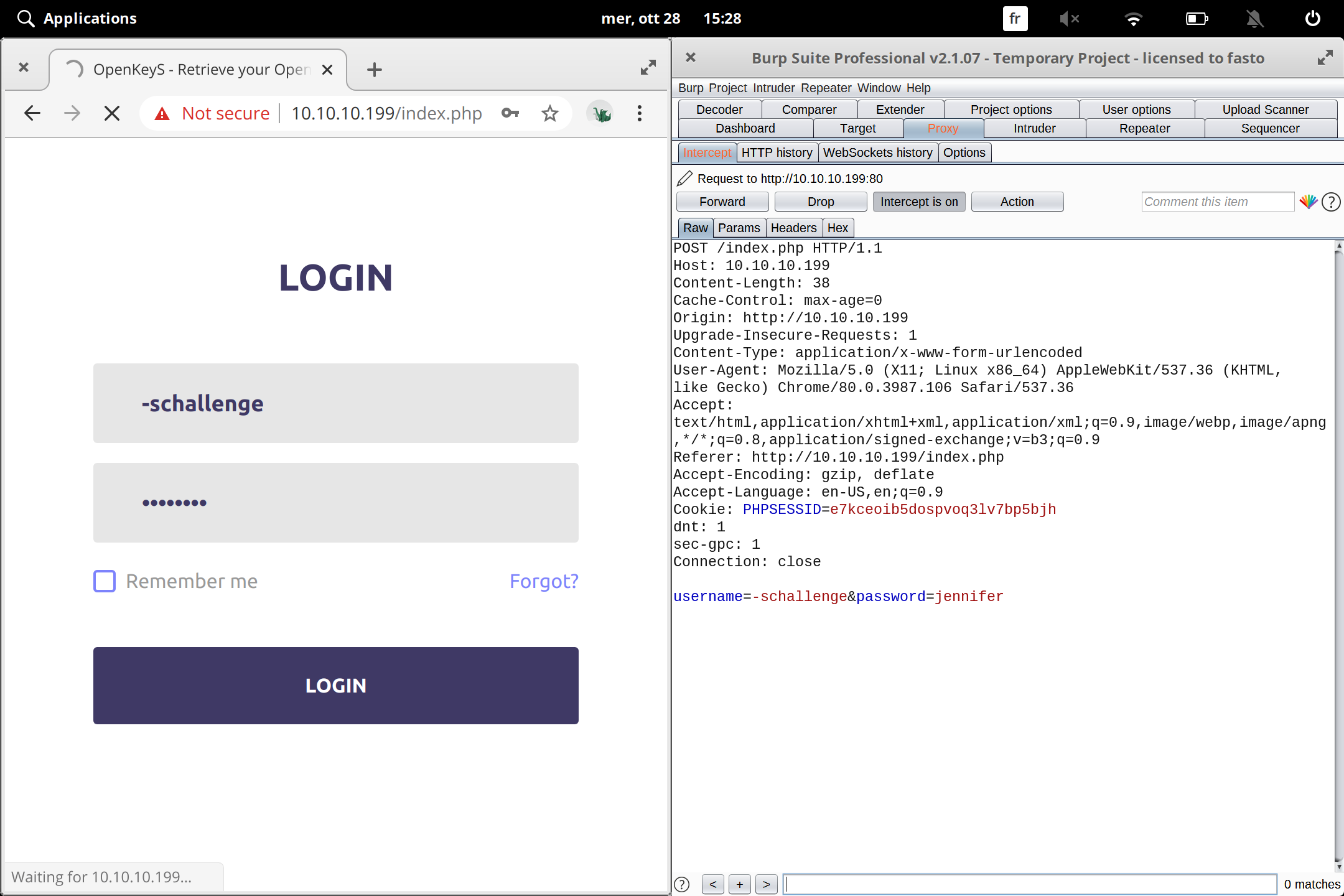Bookmark this page with the star icon

550,113
